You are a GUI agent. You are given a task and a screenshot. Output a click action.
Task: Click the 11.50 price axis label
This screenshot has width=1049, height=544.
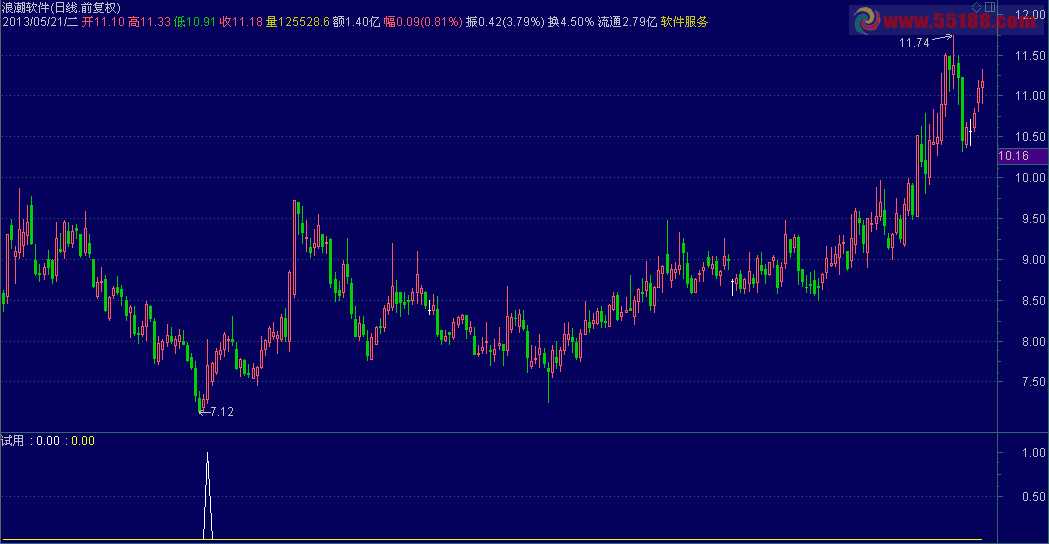pyautogui.click(x=1030, y=56)
